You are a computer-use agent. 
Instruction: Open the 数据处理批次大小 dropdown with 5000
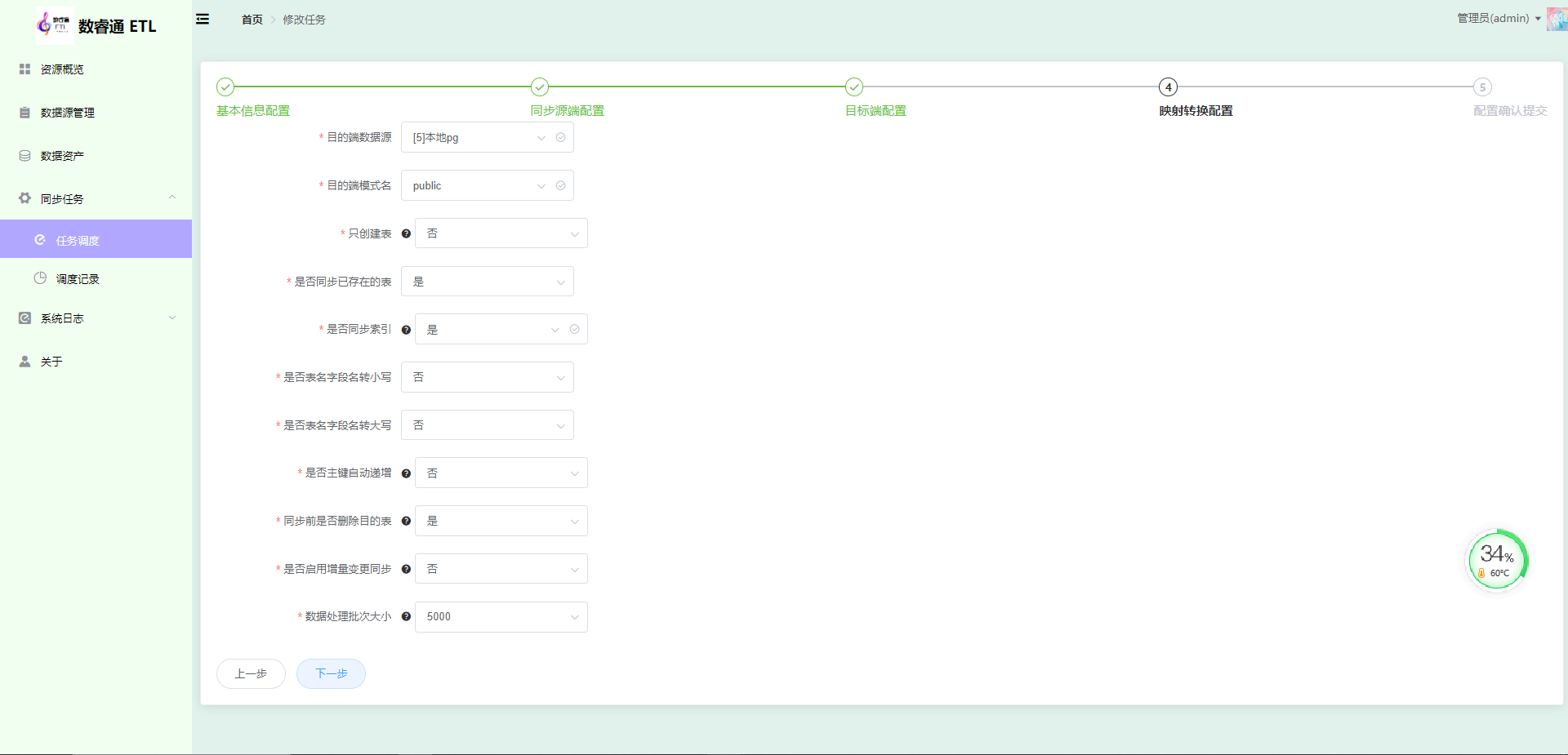pos(501,617)
